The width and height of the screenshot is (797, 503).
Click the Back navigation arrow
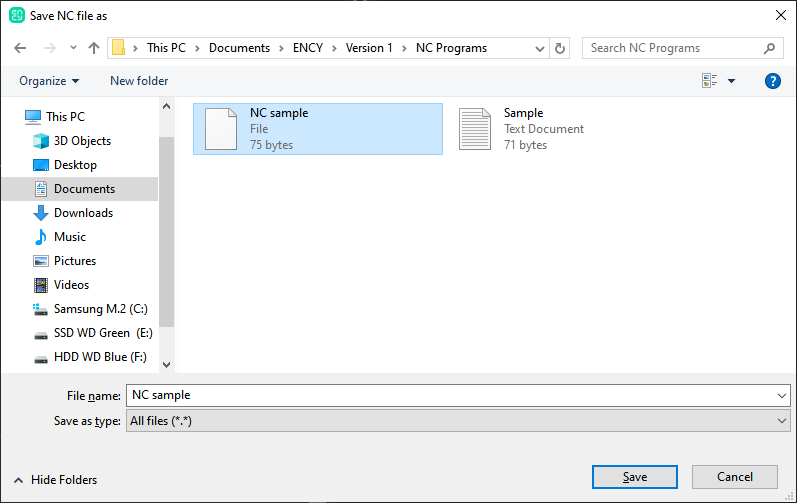coord(20,48)
